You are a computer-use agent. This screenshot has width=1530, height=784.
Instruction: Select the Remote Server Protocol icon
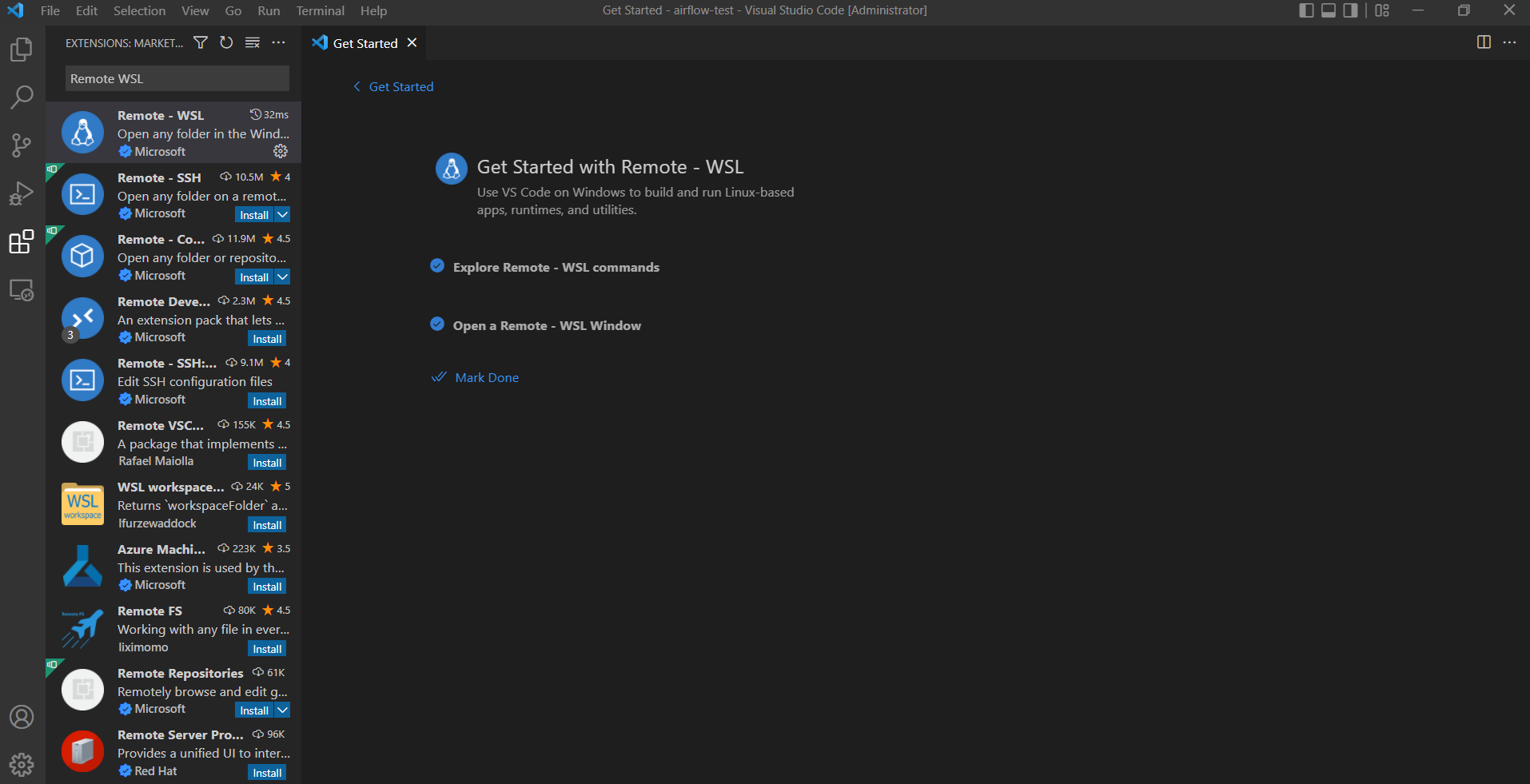click(82, 751)
